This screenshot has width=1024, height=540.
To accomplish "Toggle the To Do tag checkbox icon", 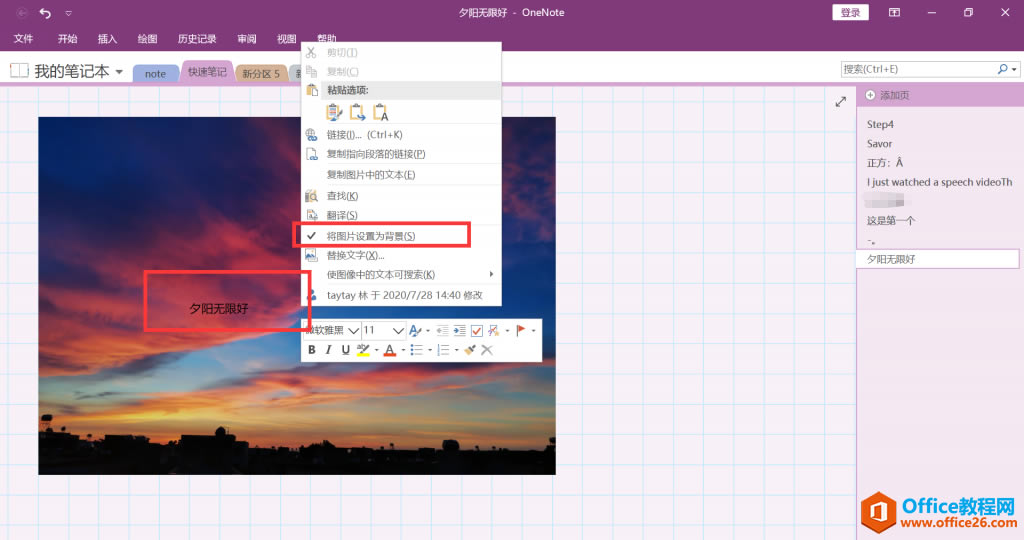I will (477, 330).
